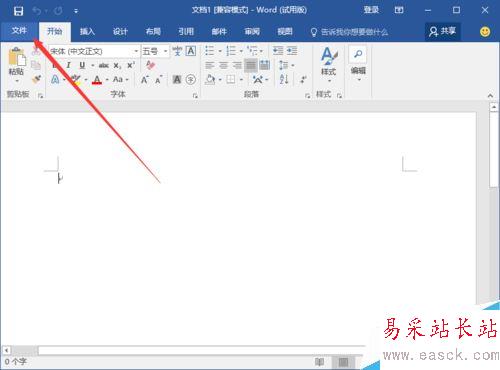Open the clipboard pane launcher
The height and width of the screenshot is (370, 500).
tap(40, 96)
